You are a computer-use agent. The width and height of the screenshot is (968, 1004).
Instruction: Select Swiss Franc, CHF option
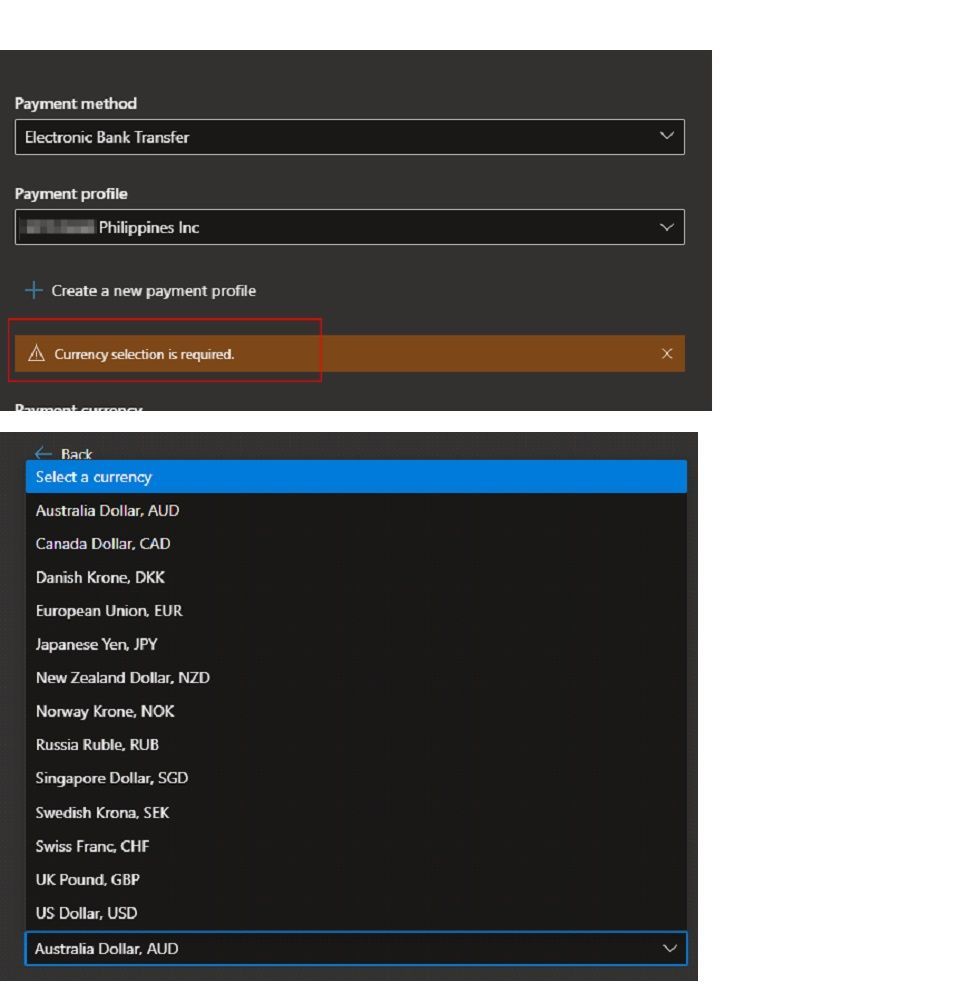[356, 846]
